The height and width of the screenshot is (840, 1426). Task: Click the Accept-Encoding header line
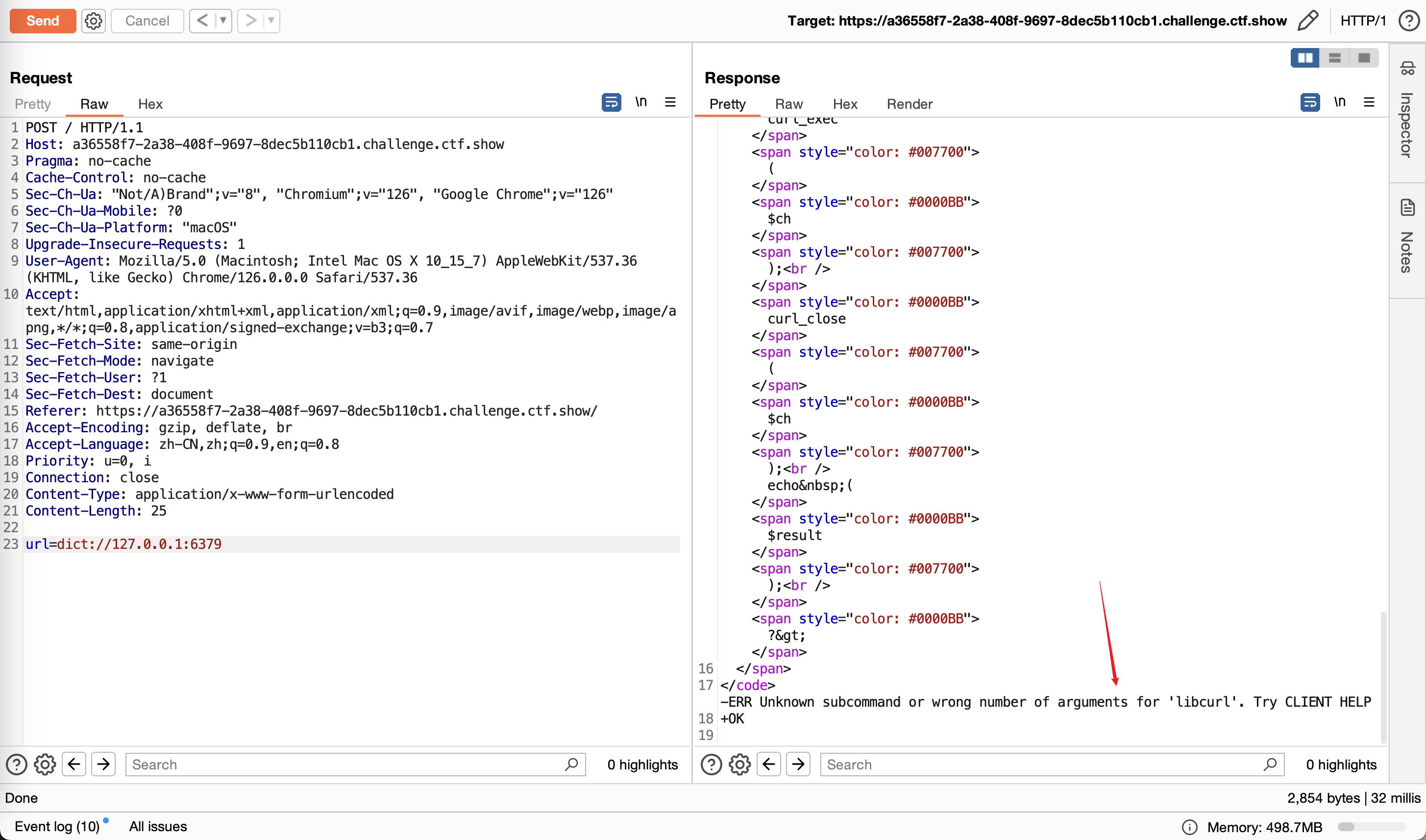(x=159, y=427)
